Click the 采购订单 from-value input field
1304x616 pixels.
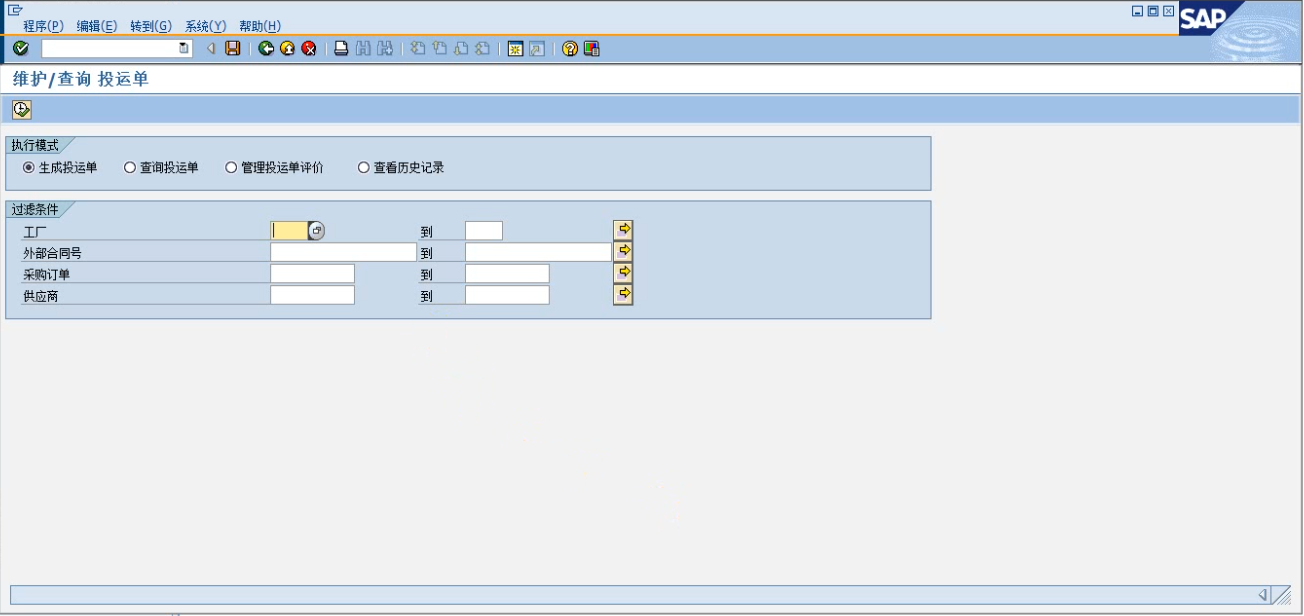(312, 274)
